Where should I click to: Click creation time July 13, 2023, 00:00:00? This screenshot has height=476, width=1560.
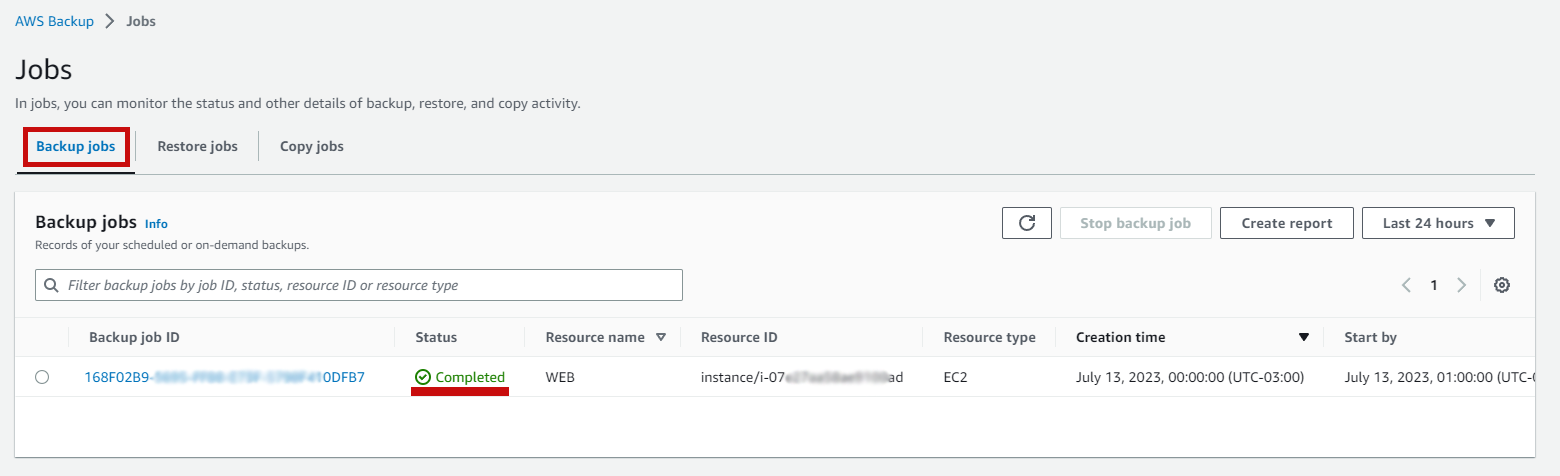click(1190, 377)
